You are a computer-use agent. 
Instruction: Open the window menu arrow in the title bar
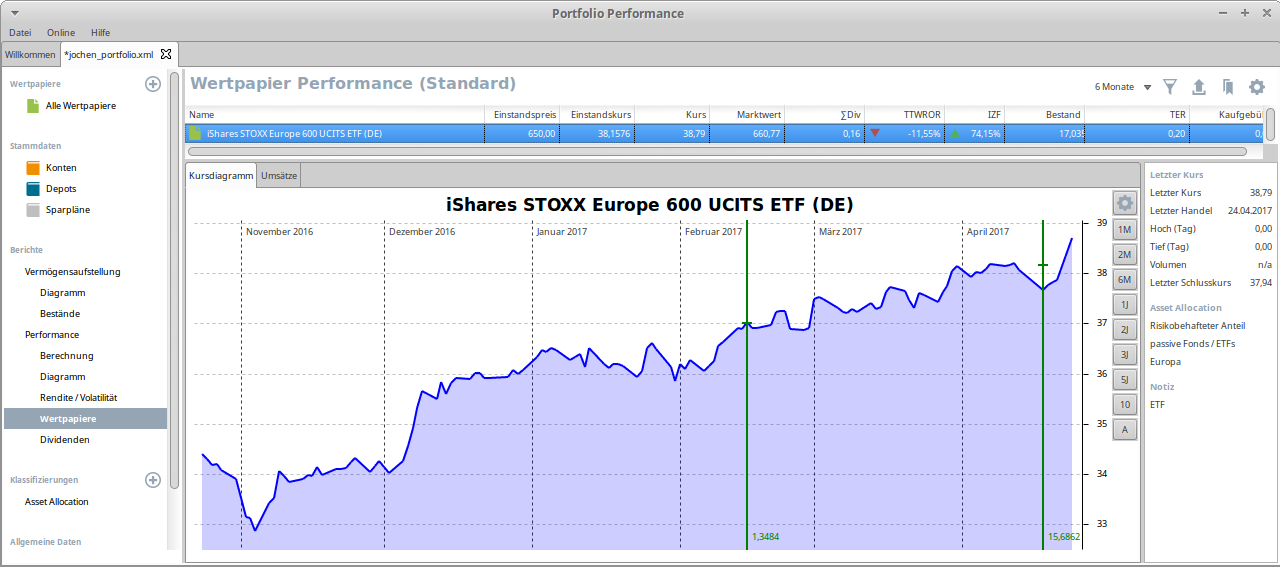tap(14, 13)
